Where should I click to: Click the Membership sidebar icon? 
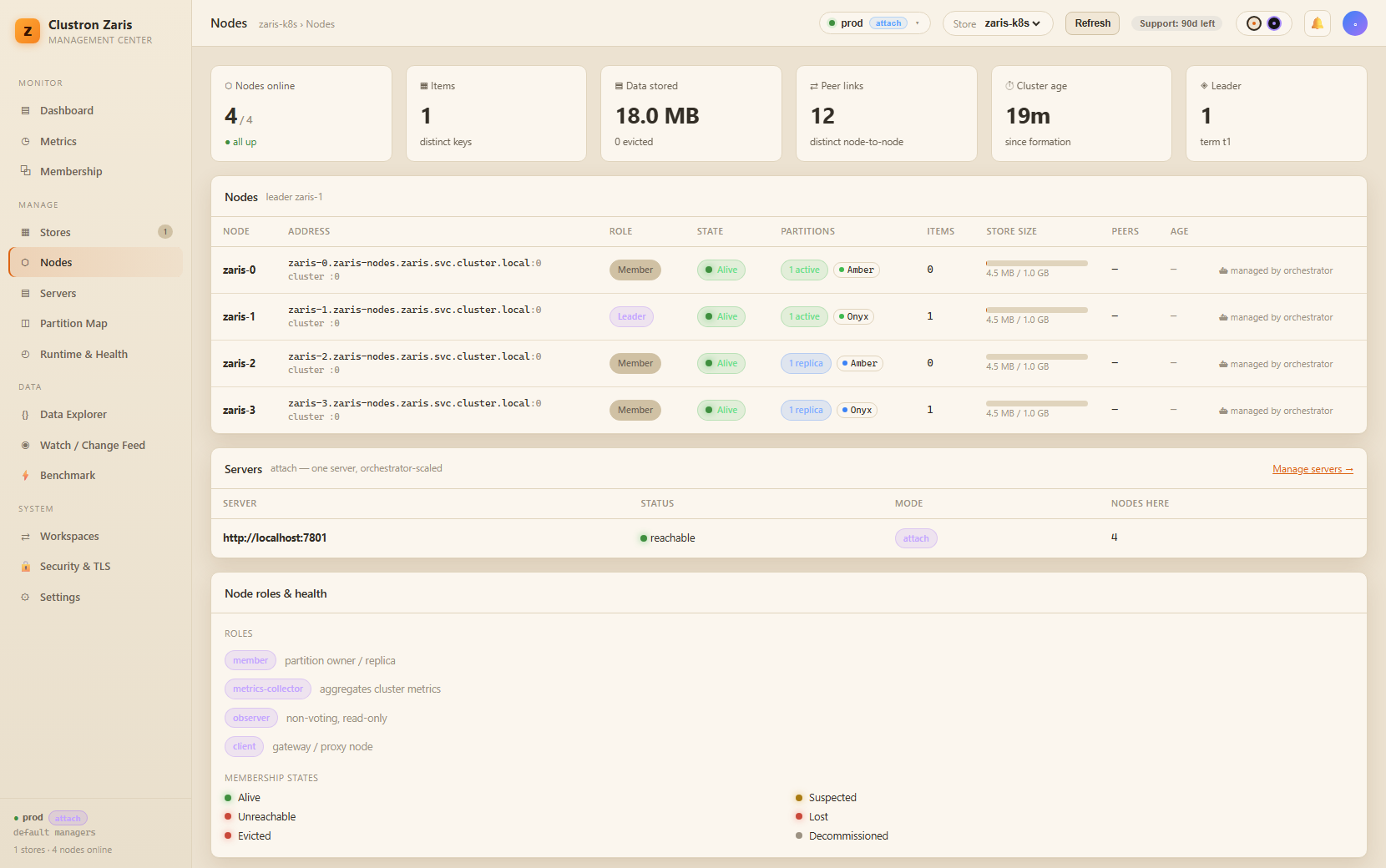[25, 171]
